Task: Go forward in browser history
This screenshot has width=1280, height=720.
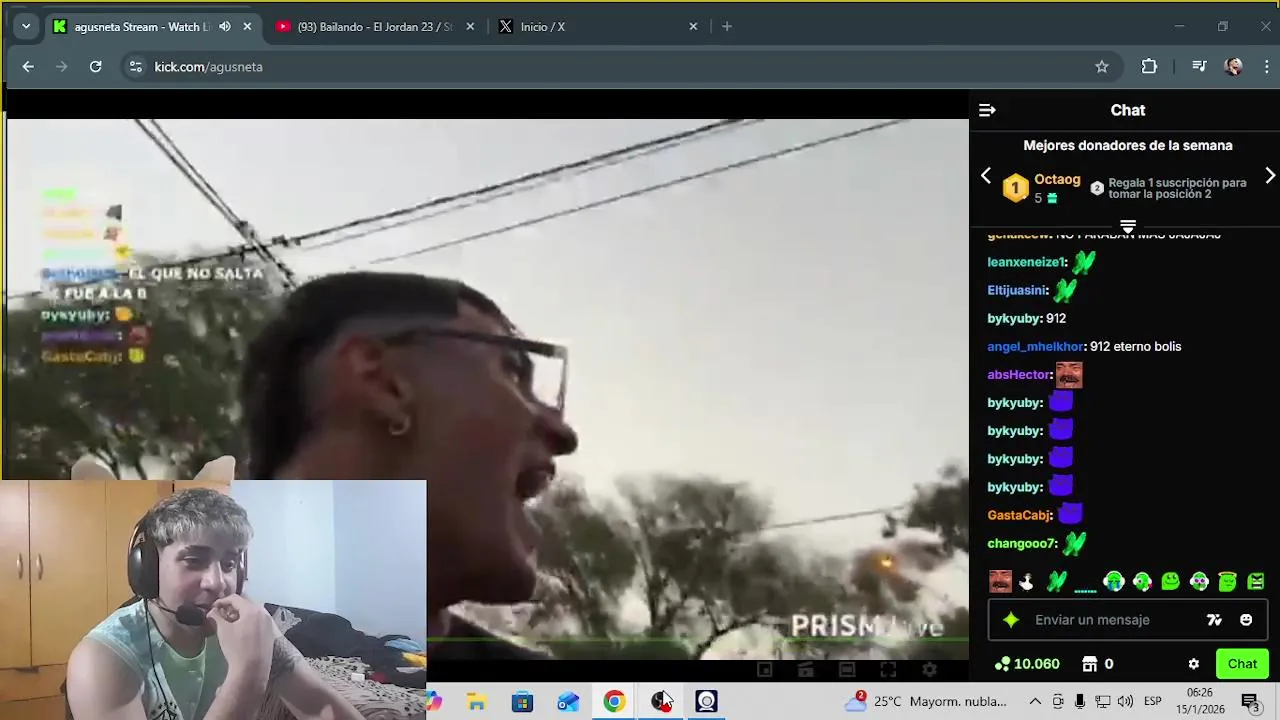Action: [x=62, y=67]
